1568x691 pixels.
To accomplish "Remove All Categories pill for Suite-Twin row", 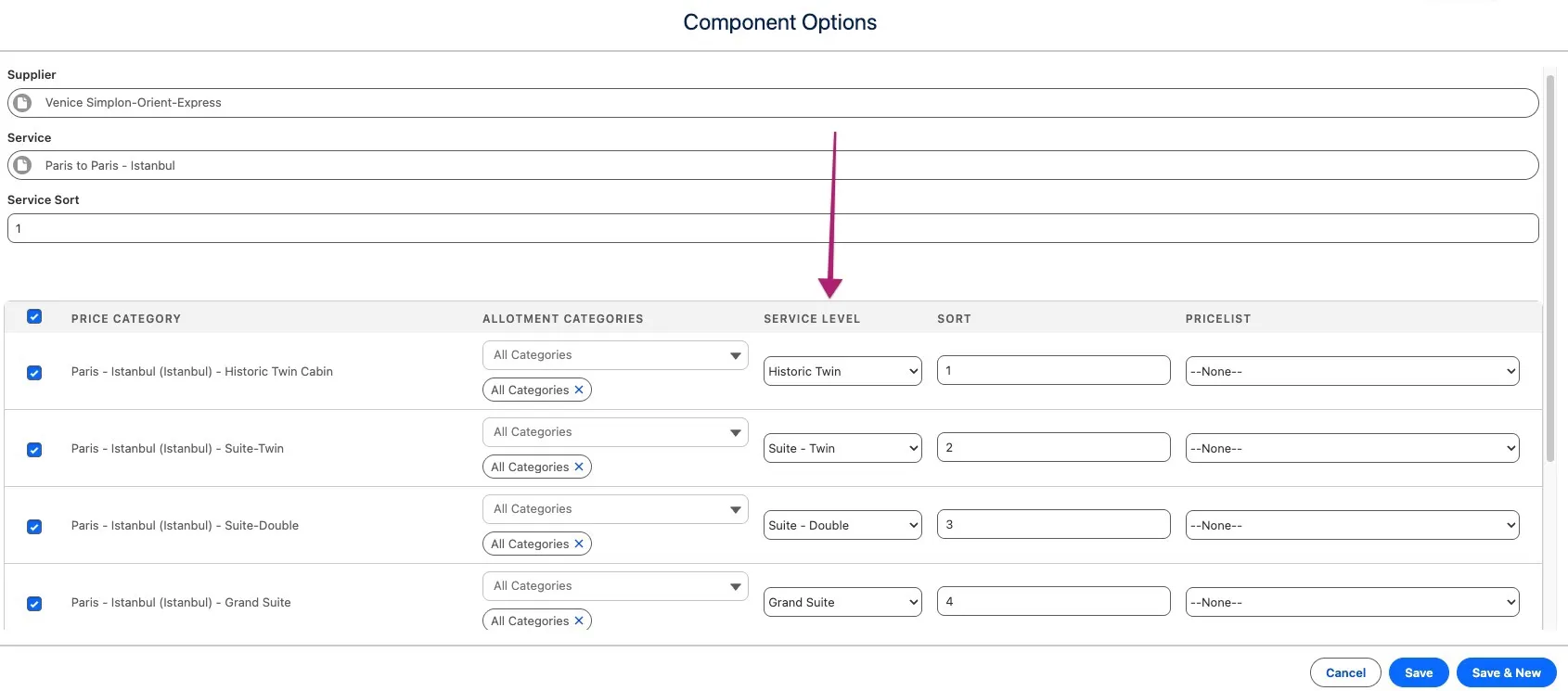I will (579, 467).
